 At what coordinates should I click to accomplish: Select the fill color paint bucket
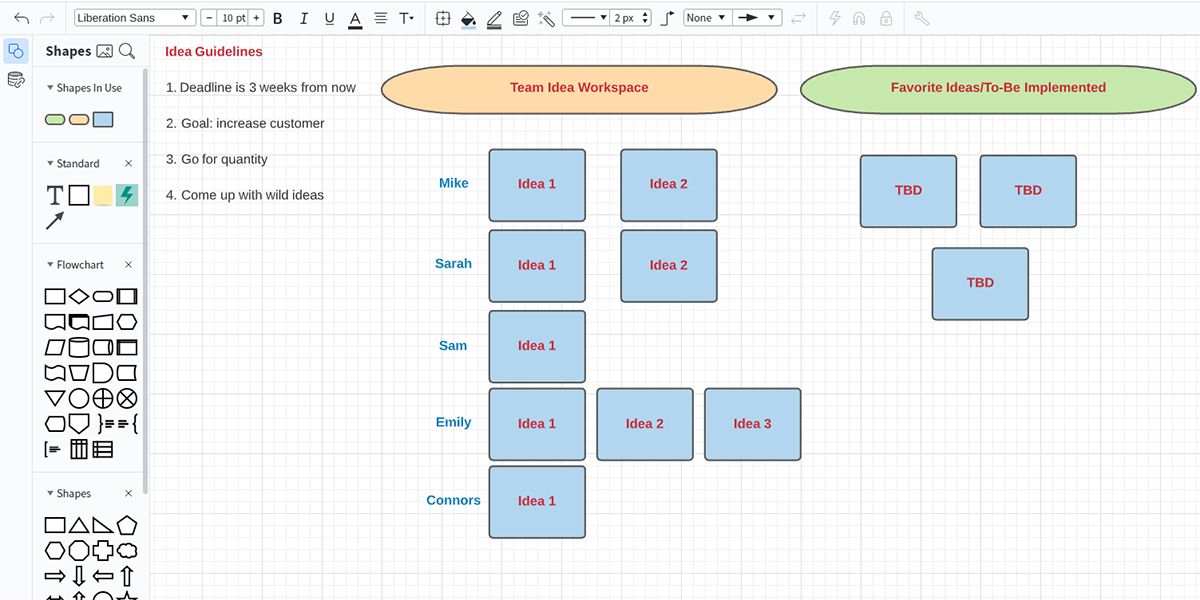click(468, 18)
